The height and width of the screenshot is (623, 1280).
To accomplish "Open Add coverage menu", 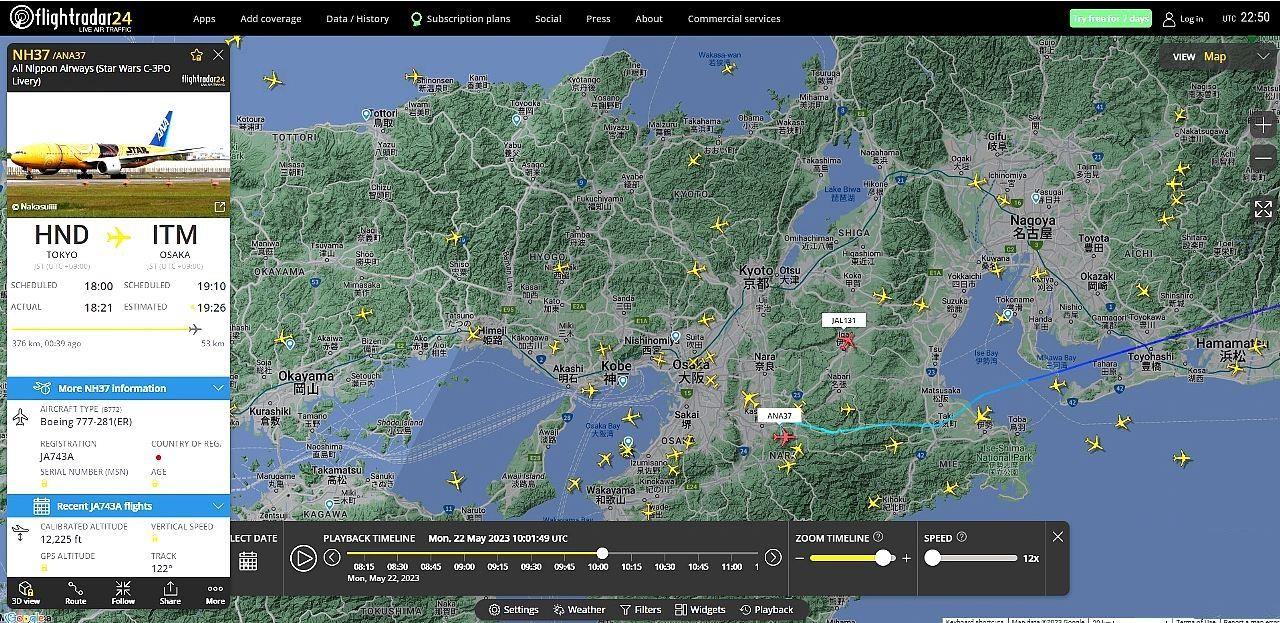I will [x=271, y=19].
